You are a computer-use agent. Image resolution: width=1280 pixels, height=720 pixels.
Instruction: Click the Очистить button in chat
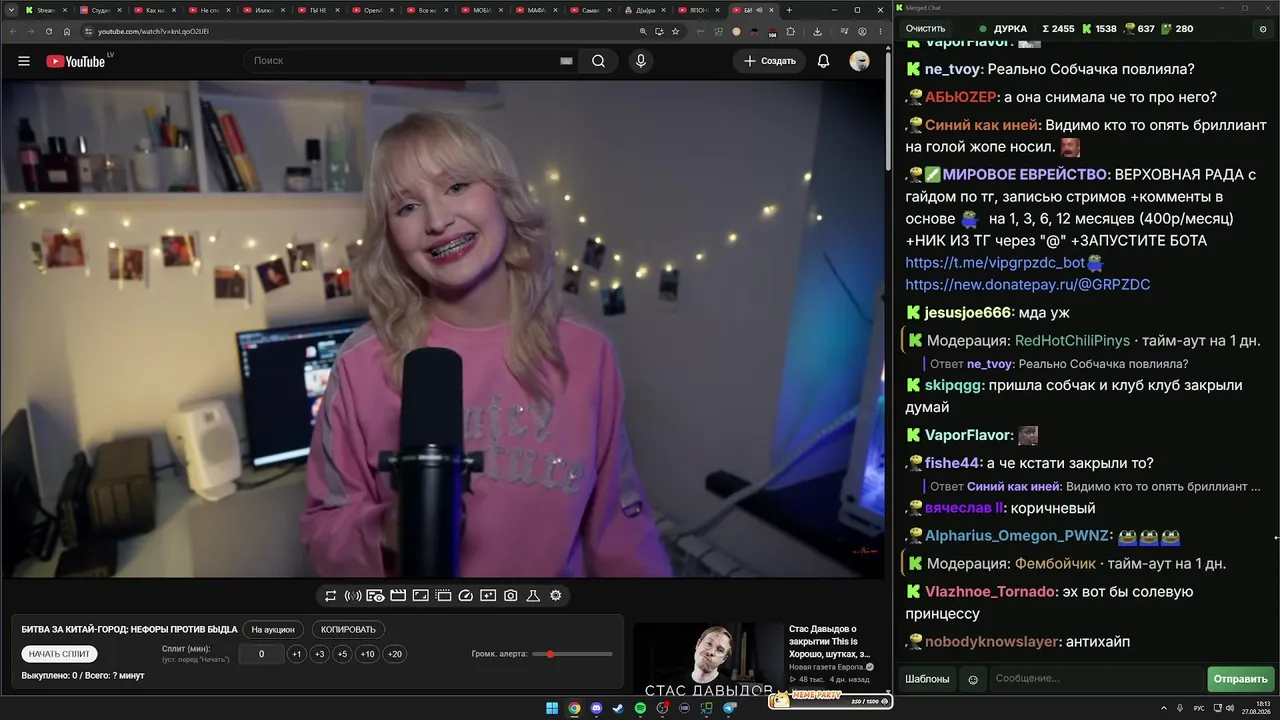click(925, 29)
